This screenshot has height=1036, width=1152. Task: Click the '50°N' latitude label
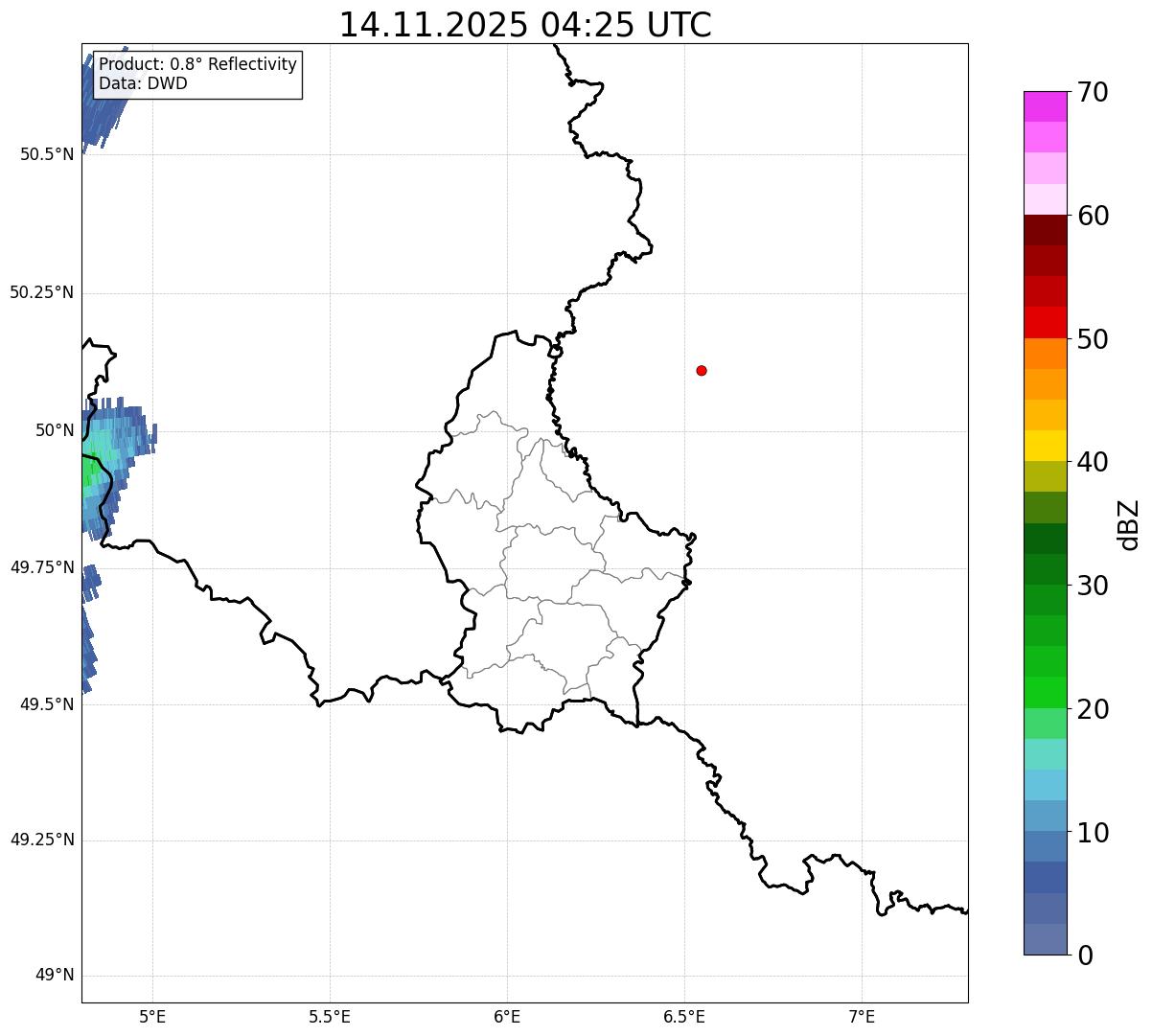56,430
